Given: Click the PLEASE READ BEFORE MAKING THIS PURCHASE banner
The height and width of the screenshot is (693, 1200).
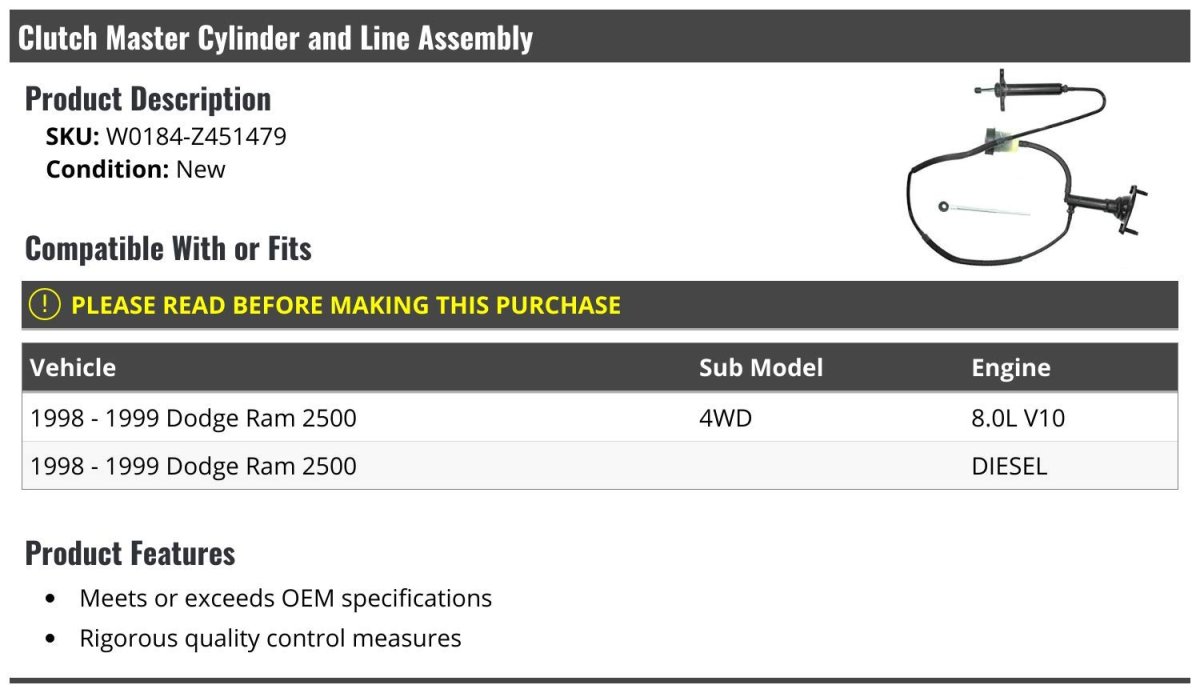Looking at the screenshot, I should pos(600,305).
